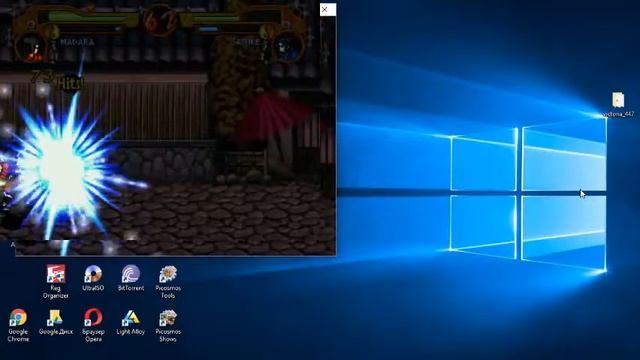Select the Picosmos Tools shortcut

point(168,282)
